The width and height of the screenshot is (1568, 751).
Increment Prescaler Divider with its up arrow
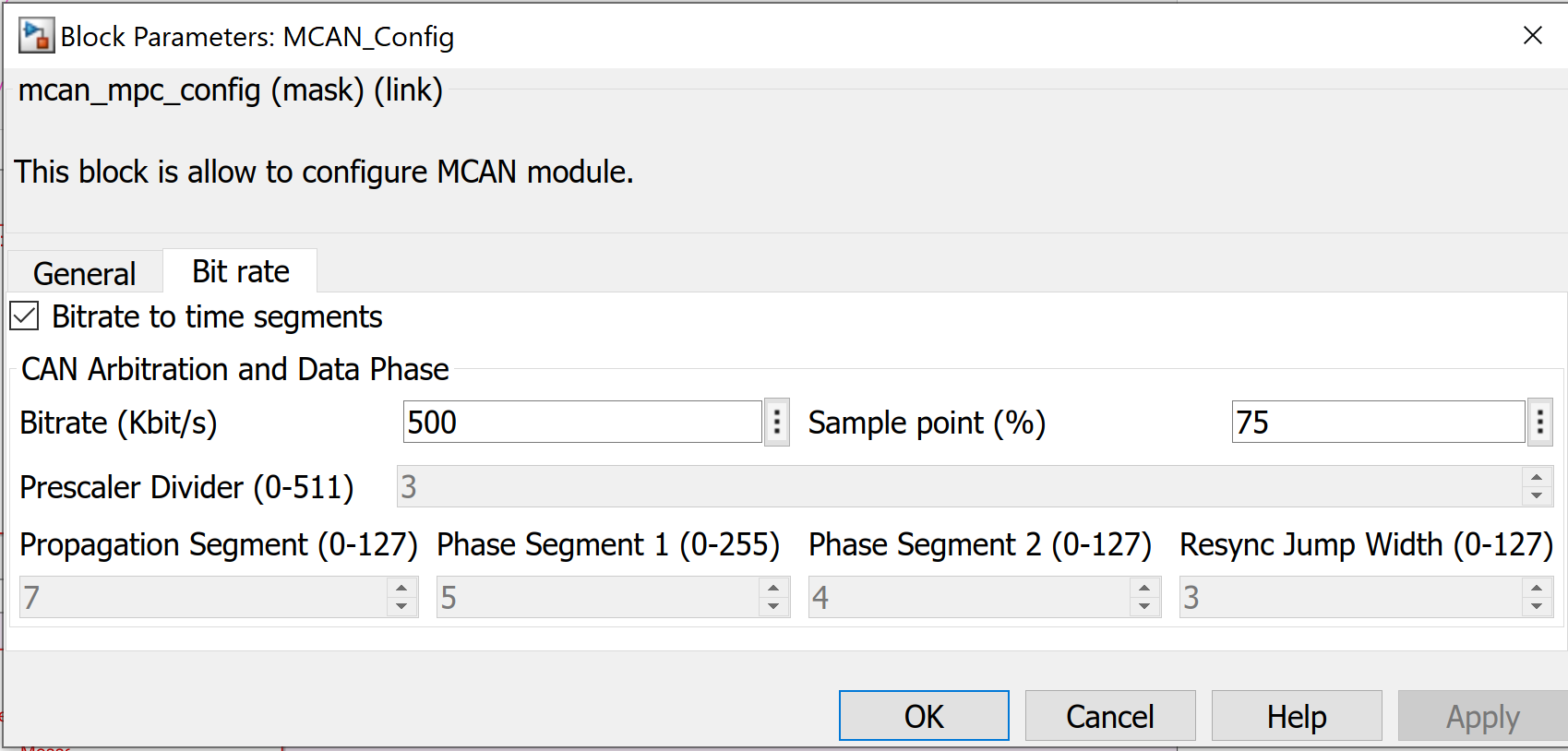click(1535, 475)
